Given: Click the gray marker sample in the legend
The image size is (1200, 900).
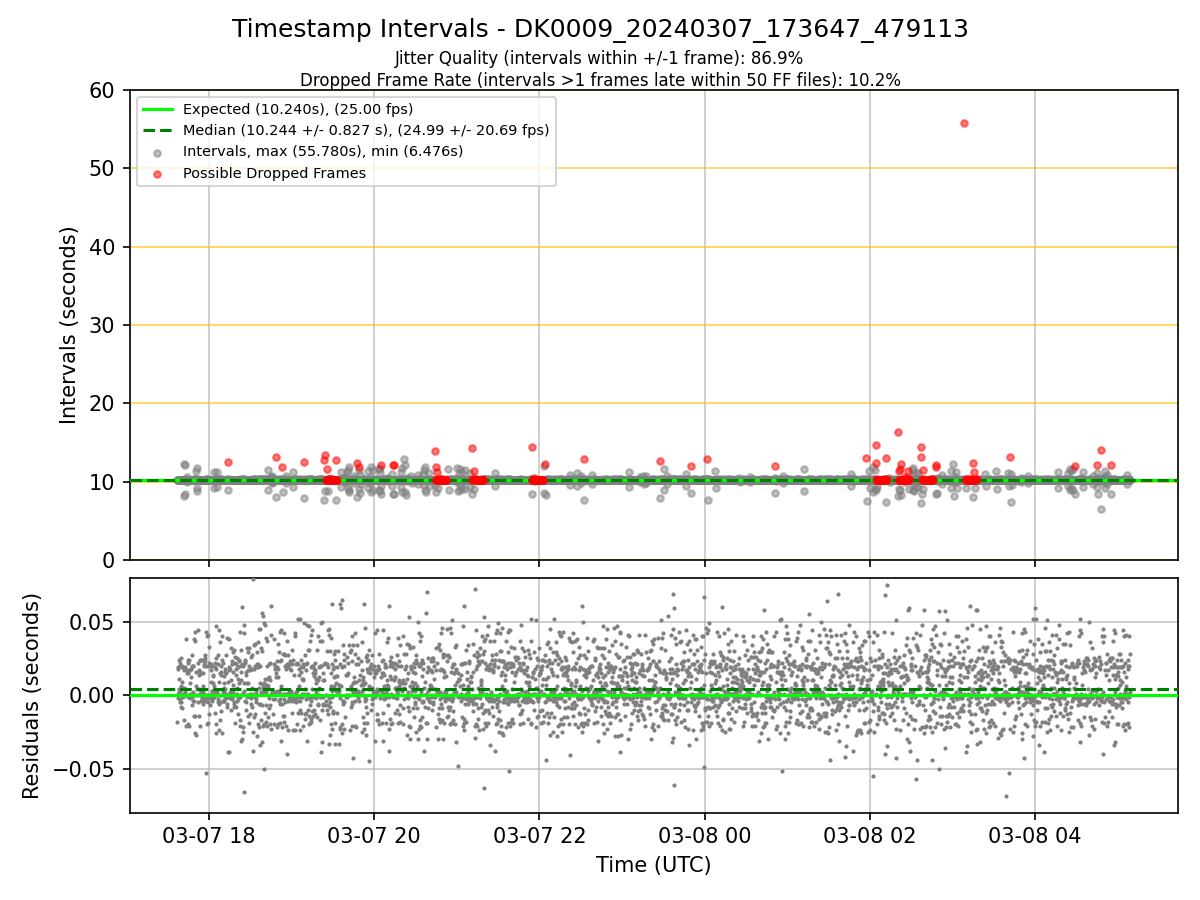Looking at the screenshot, I should 159,152.
